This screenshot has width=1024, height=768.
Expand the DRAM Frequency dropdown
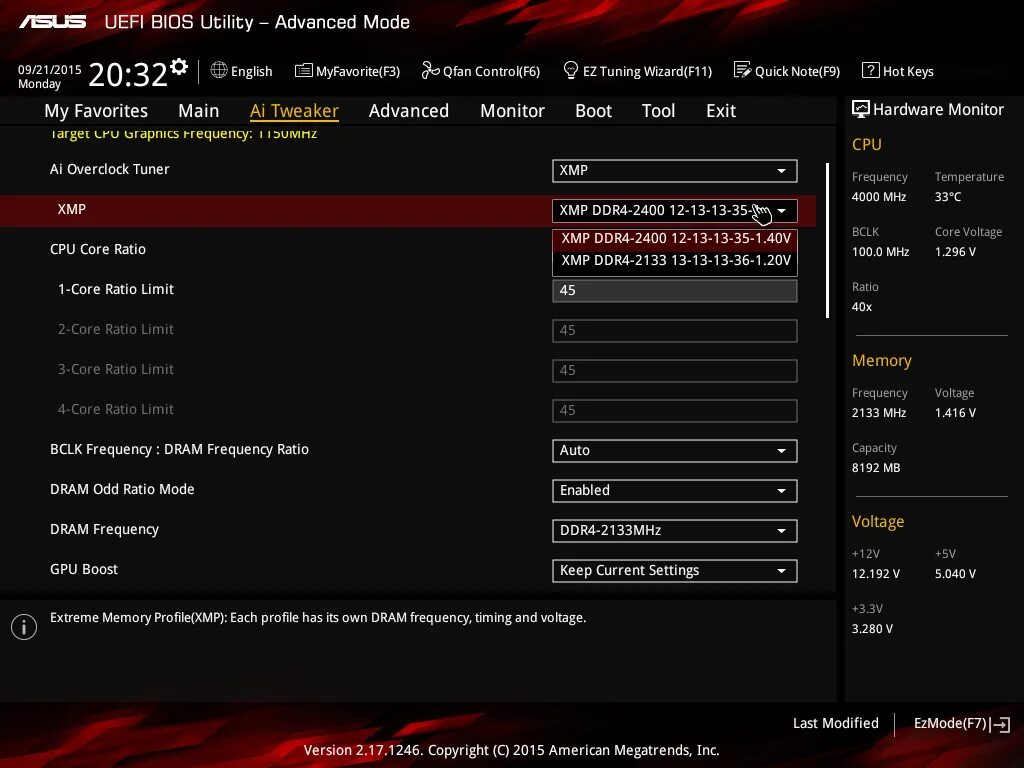click(x=675, y=530)
